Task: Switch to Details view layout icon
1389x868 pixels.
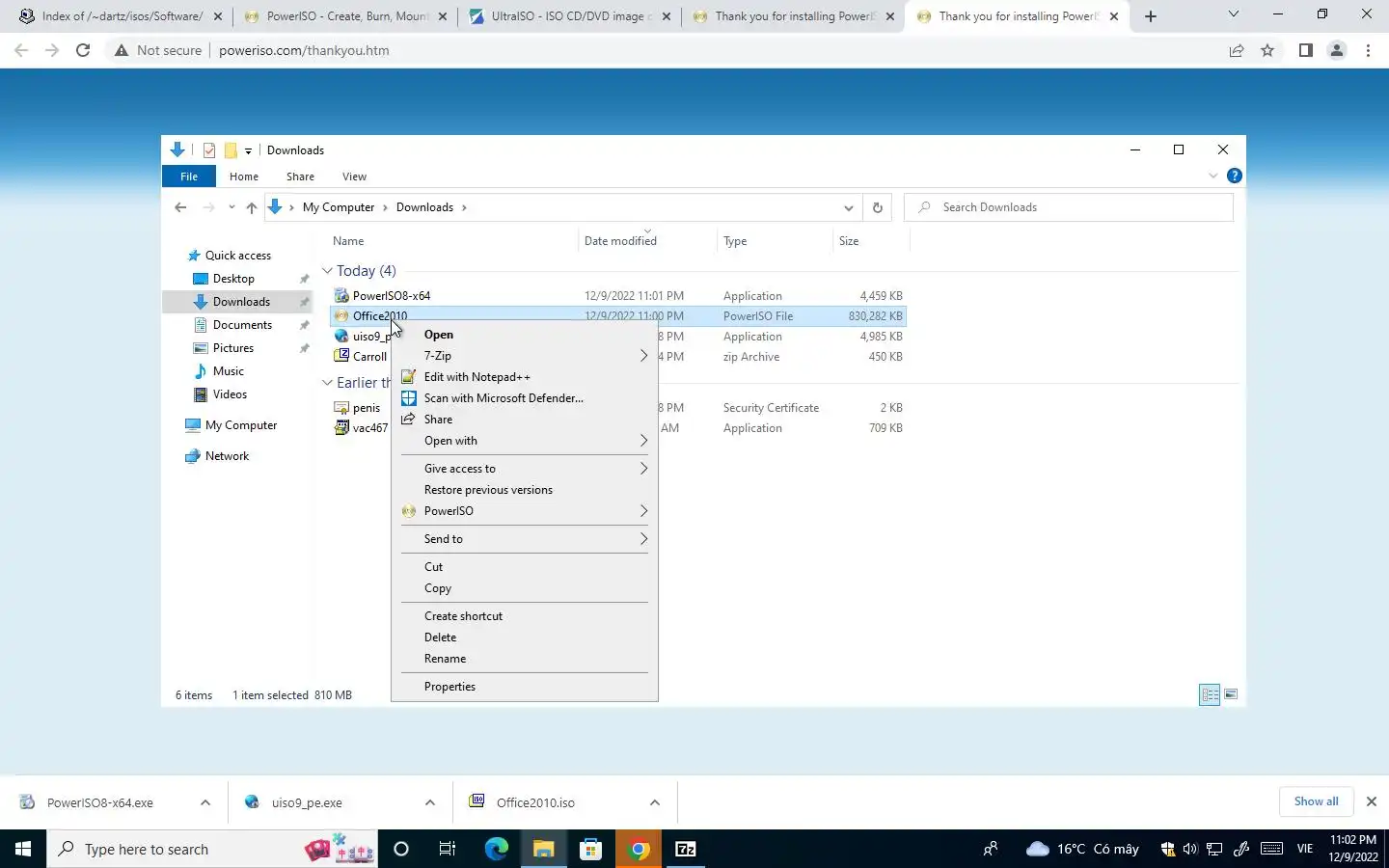Action: pyautogui.click(x=1210, y=694)
